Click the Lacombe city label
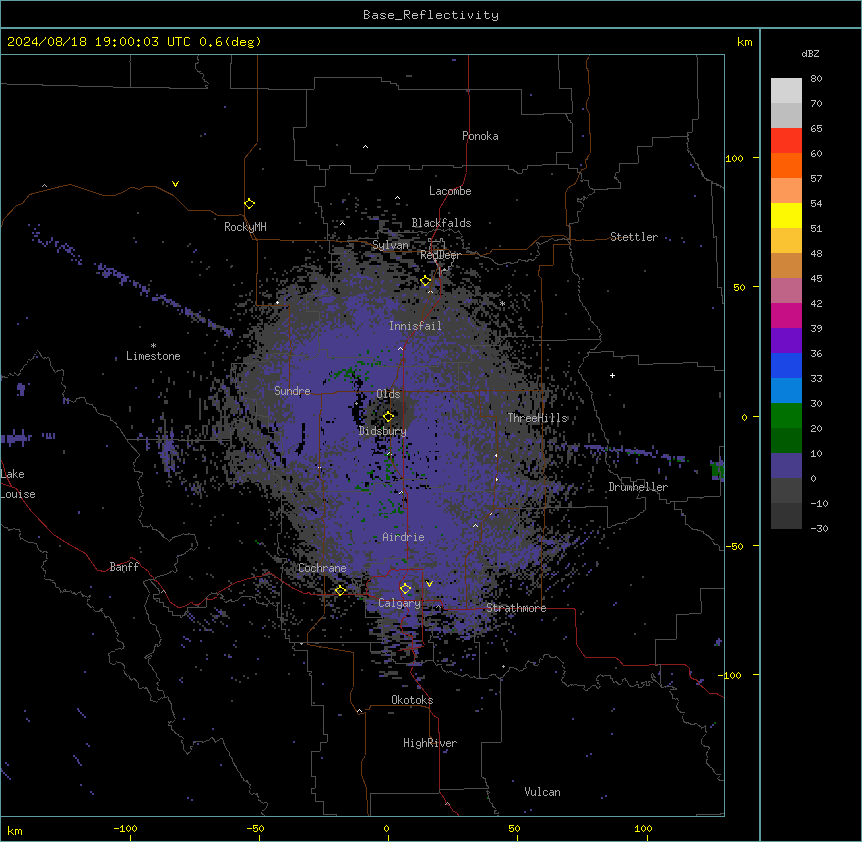Image resolution: width=862 pixels, height=842 pixels. (450, 191)
